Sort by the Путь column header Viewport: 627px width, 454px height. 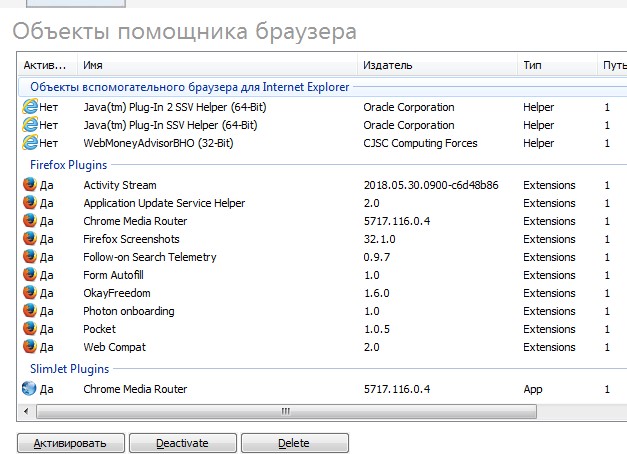pos(613,65)
